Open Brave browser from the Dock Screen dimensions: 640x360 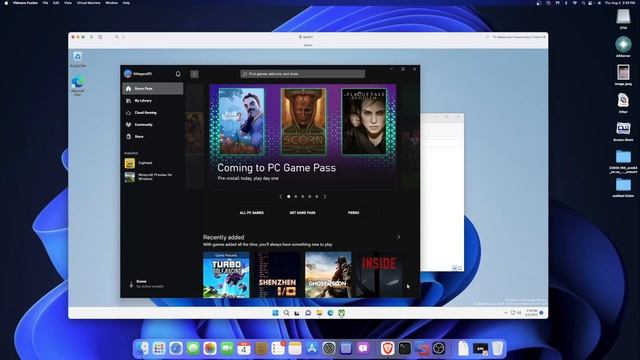click(387, 348)
